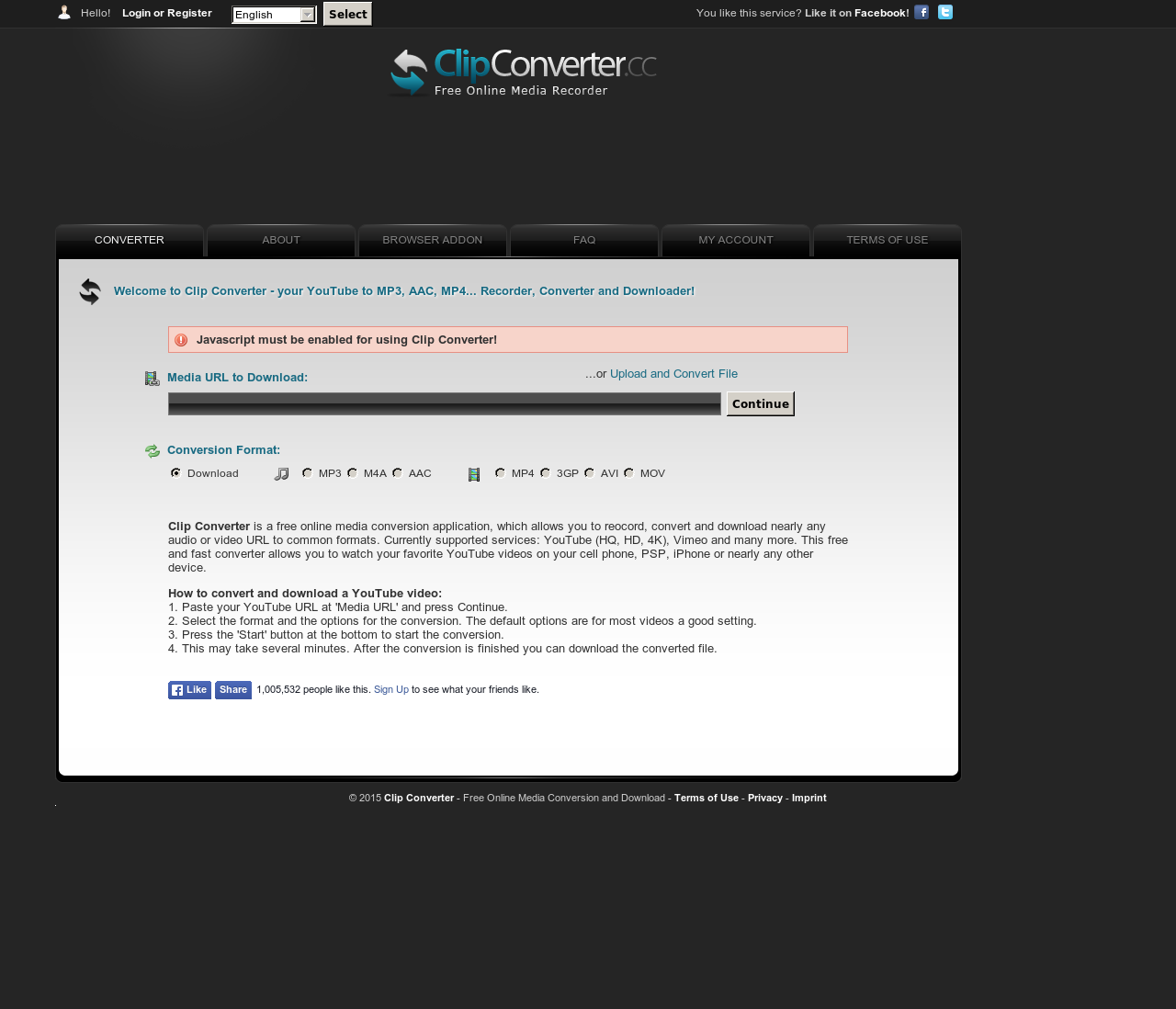Open the English language dropdown
This screenshot has height=1009, width=1176.
pos(274,15)
